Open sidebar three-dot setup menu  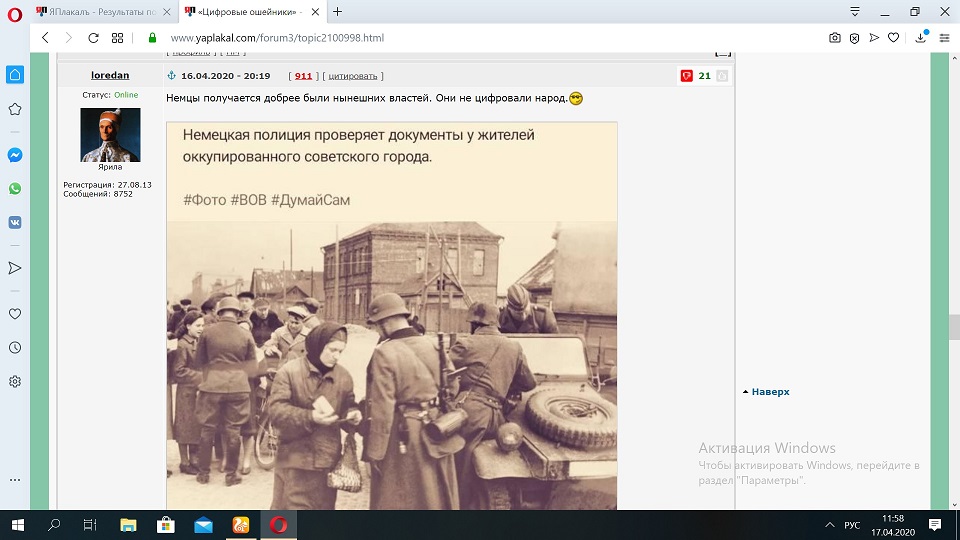[15, 479]
